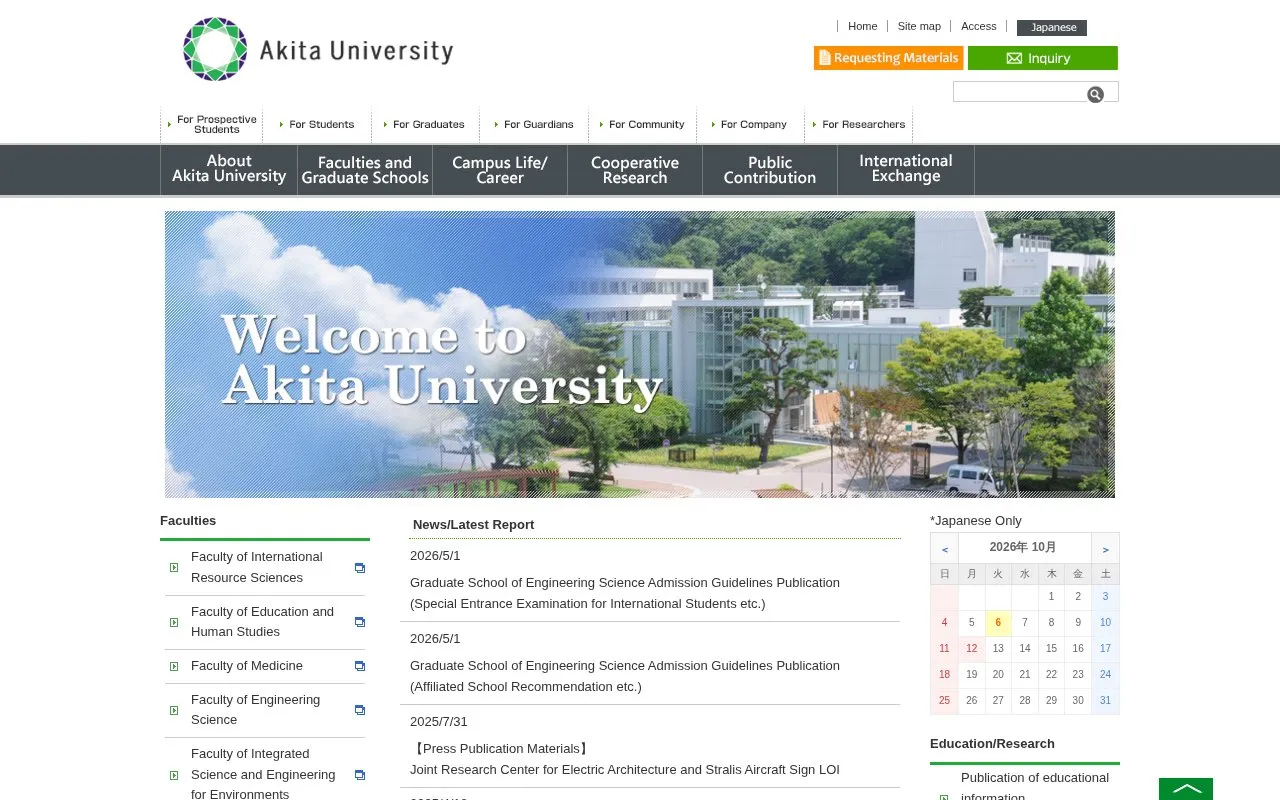Open Faculty of Medicine link

pyautogui.click(x=247, y=666)
